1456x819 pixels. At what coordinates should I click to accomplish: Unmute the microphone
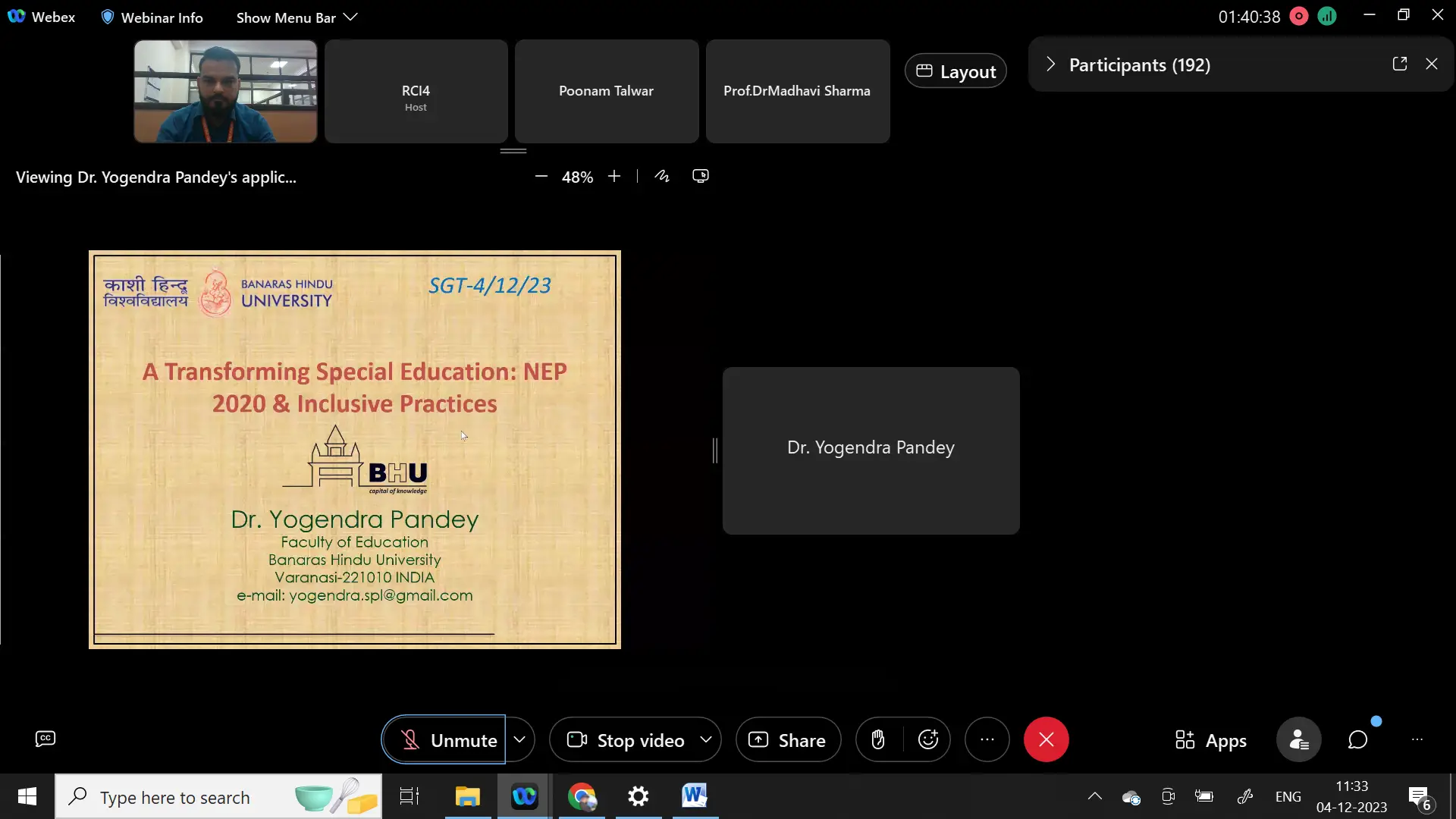point(444,739)
